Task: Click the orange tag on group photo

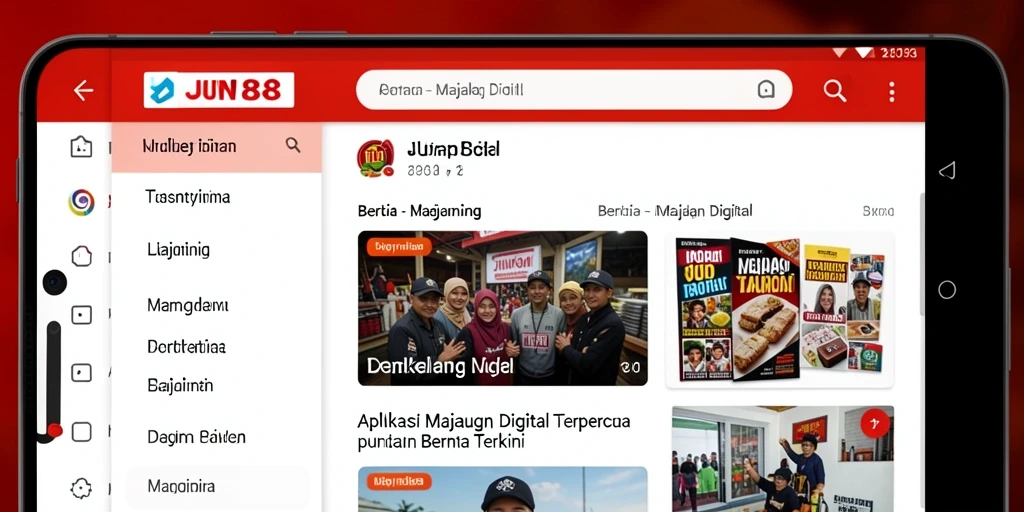Action: coord(399,247)
